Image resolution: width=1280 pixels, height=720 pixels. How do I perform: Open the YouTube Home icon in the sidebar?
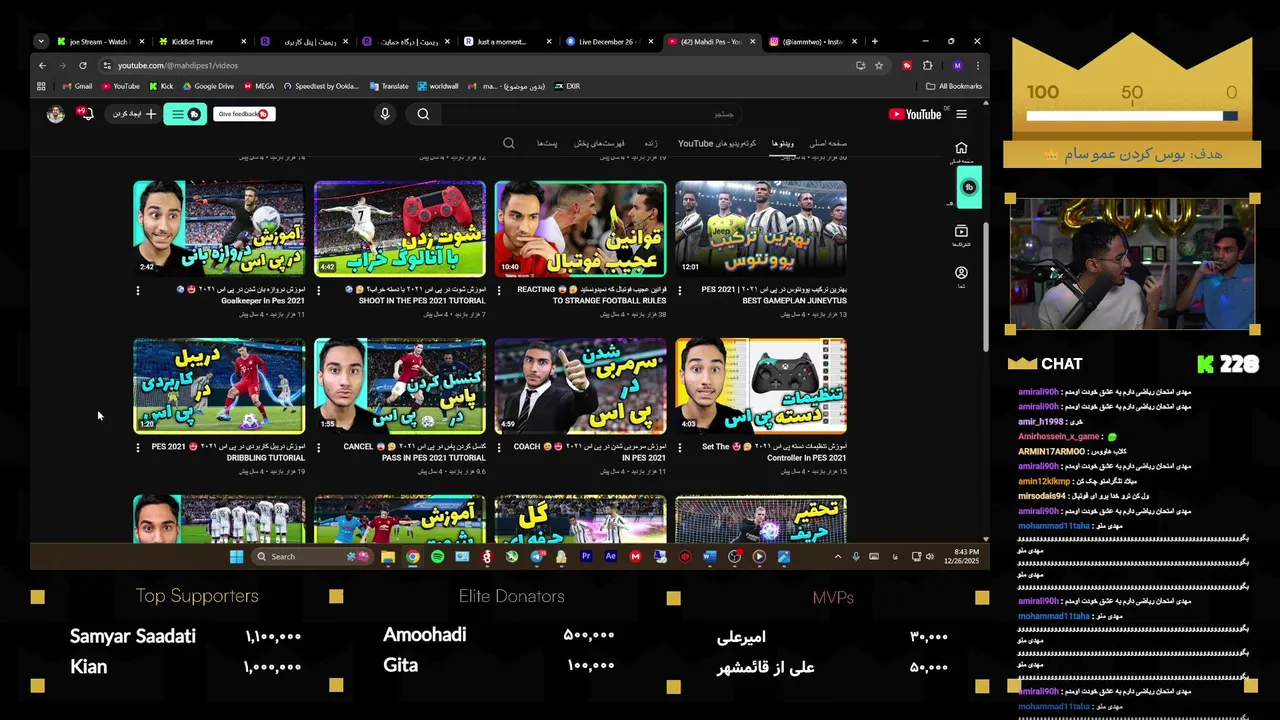[961, 148]
